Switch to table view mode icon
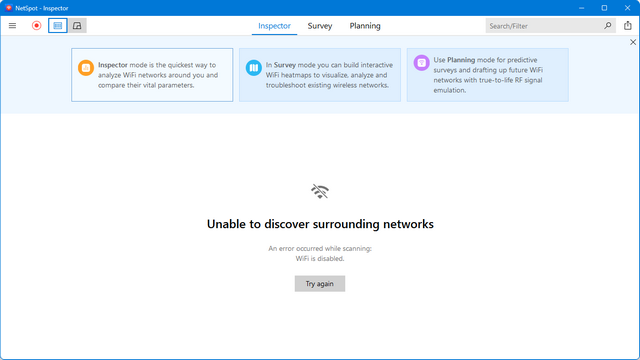 pyautogui.click(x=58, y=26)
